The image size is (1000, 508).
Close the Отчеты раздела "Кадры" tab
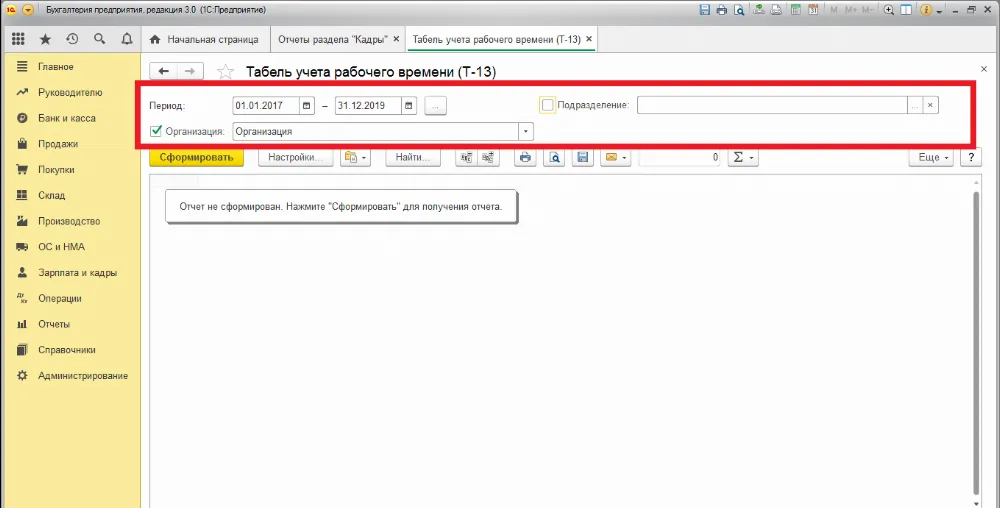click(x=396, y=40)
